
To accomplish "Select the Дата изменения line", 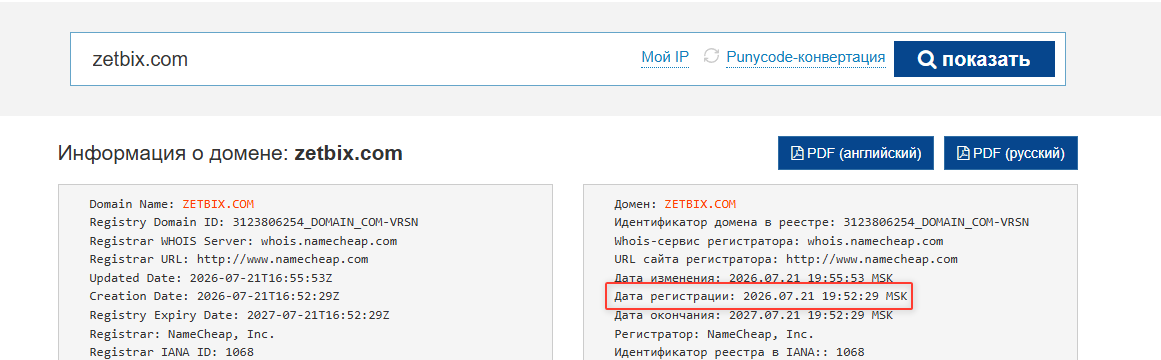I will [753, 278].
